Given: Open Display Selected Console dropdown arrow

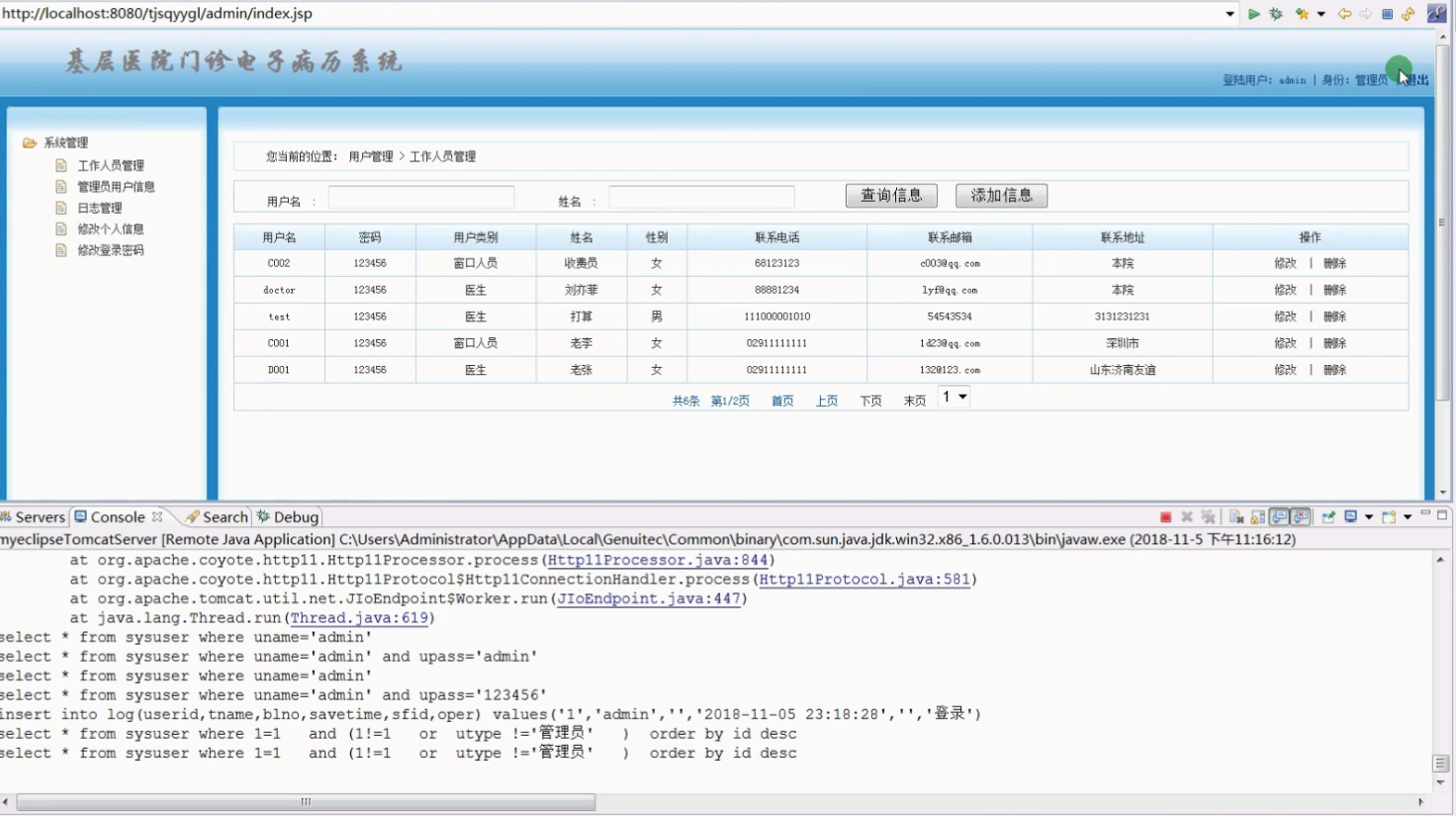Looking at the screenshot, I should [1369, 517].
